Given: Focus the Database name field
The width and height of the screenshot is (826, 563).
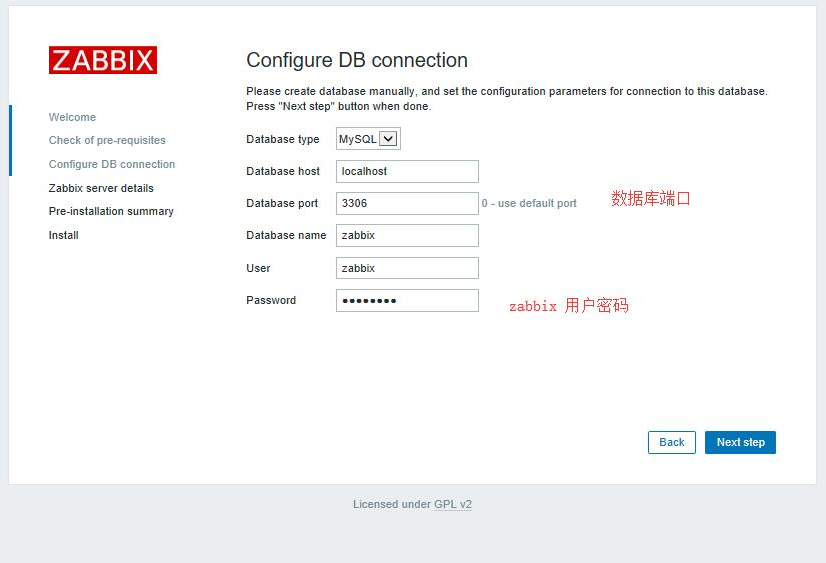Looking at the screenshot, I should point(407,235).
